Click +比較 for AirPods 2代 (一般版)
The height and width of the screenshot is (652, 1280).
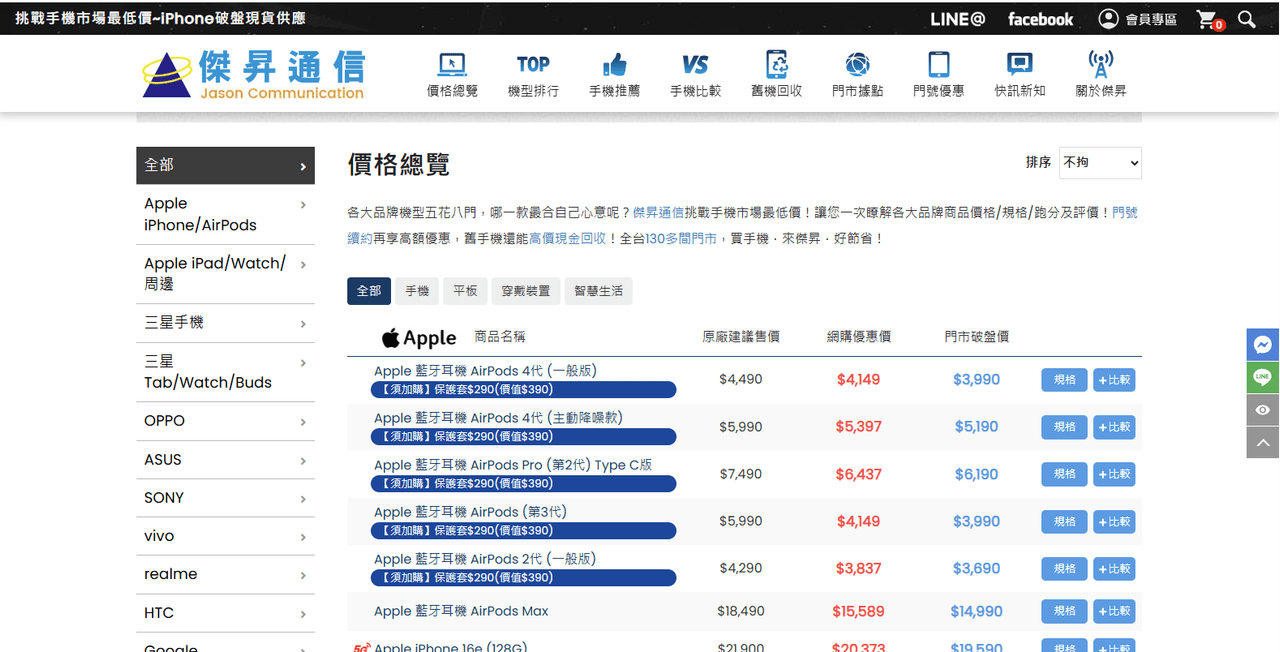(x=1114, y=569)
